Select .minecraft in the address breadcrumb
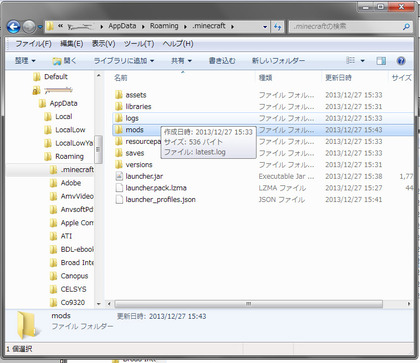 [x=209, y=26]
